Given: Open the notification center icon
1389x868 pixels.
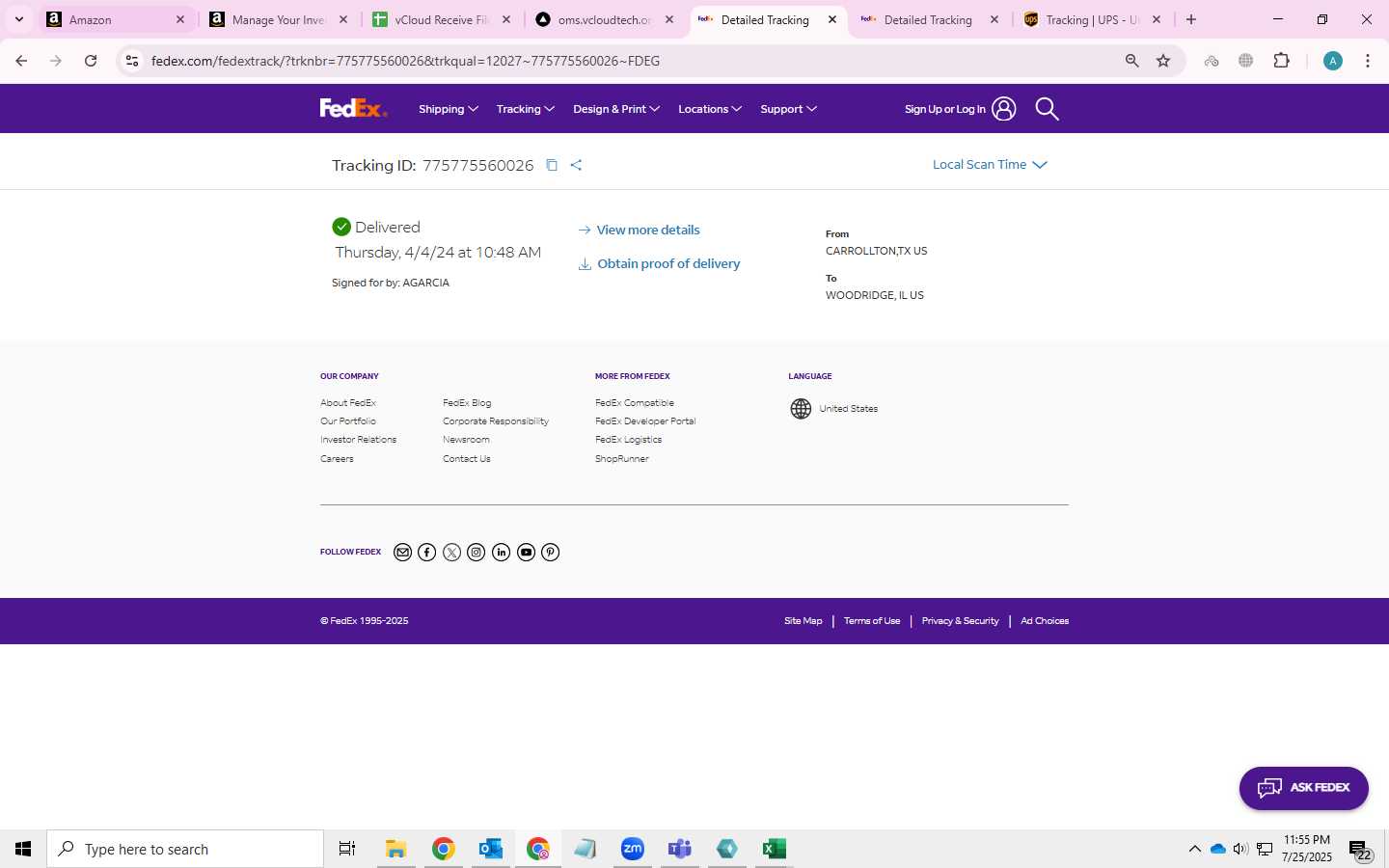Looking at the screenshot, I should pyautogui.click(x=1360, y=850).
